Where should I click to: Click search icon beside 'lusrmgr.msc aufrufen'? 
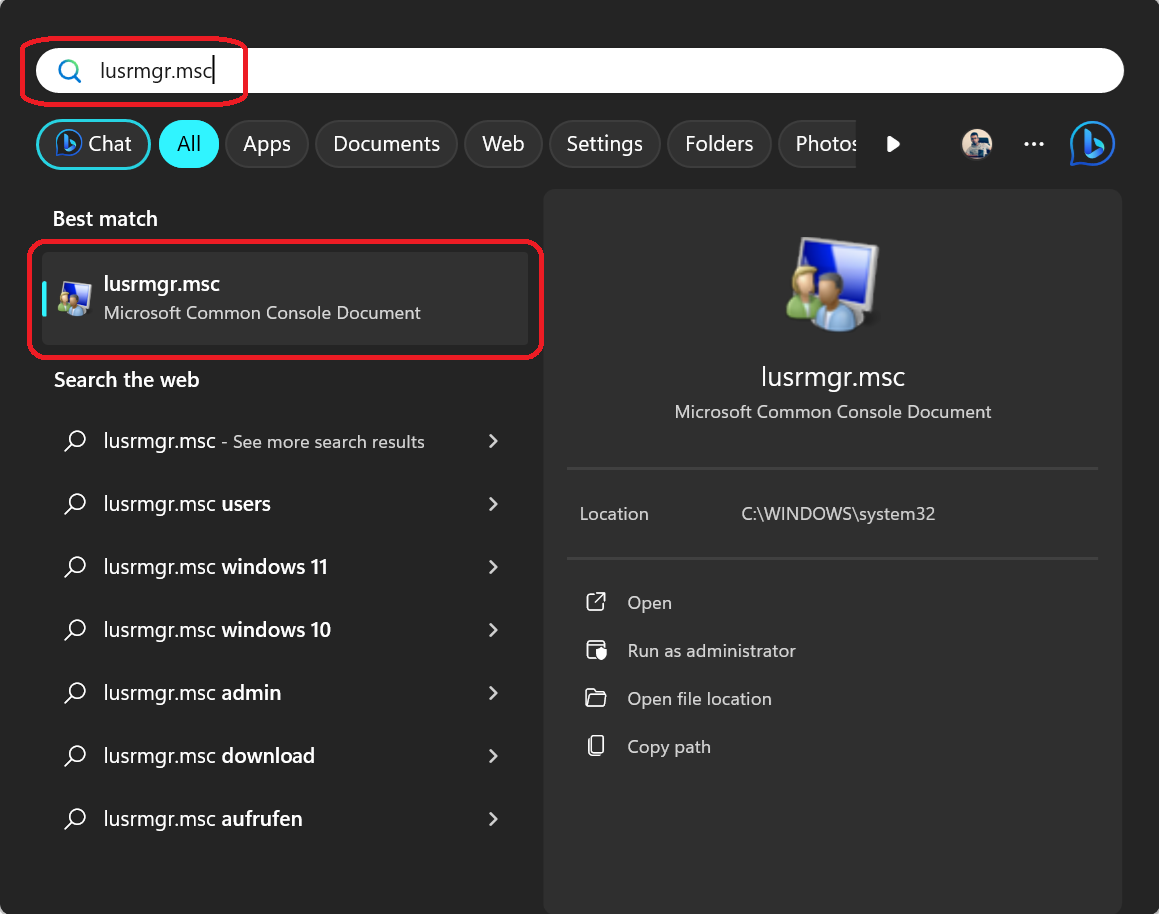pos(75,819)
